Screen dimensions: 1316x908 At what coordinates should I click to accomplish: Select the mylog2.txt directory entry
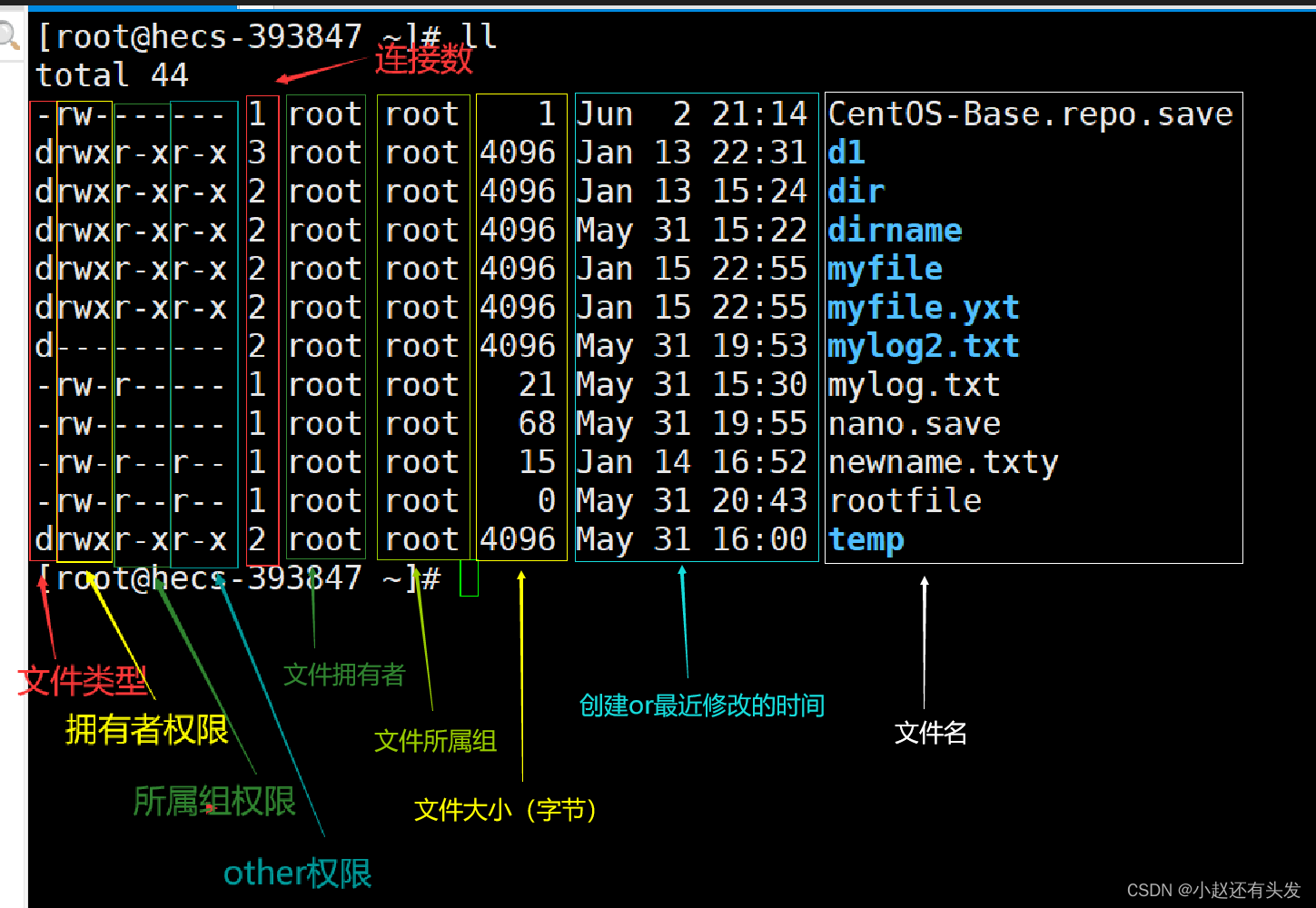[924, 347]
